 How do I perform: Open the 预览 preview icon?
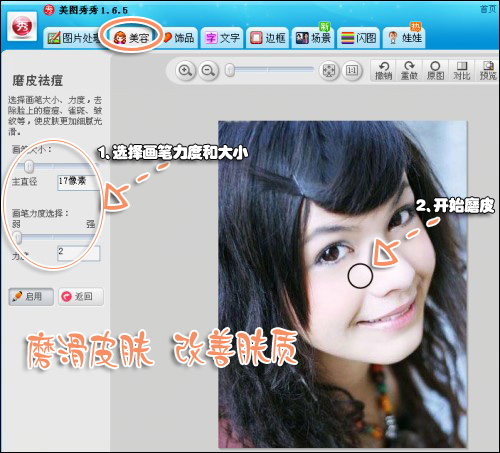click(x=488, y=71)
